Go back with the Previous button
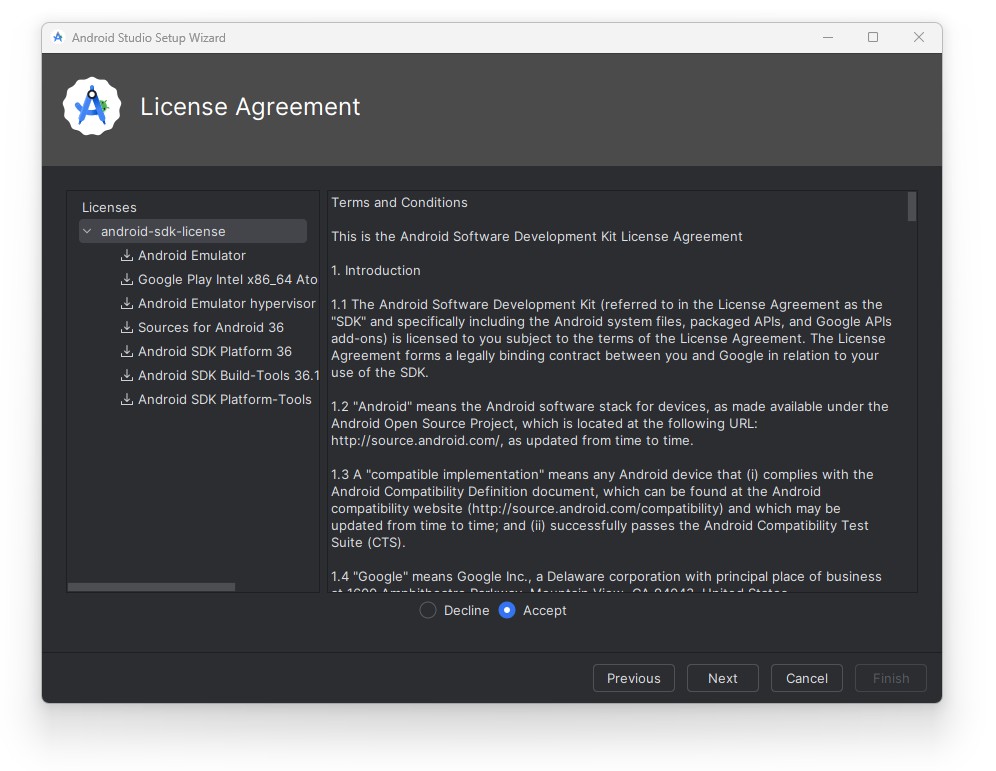996x771 pixels. pos(633,678)
